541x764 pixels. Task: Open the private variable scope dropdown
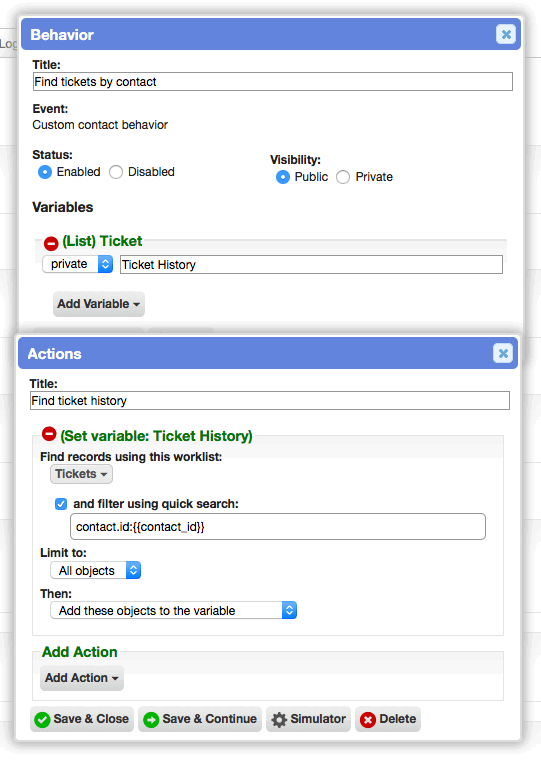point(77,264)
